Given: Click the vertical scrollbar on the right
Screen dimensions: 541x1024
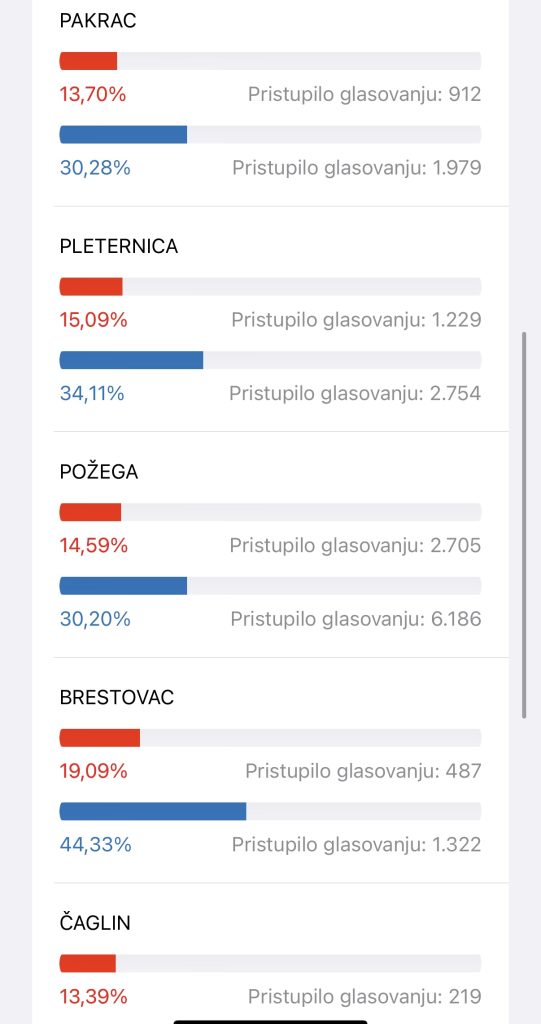Looking at the screenshot, I should coord(524,525).
